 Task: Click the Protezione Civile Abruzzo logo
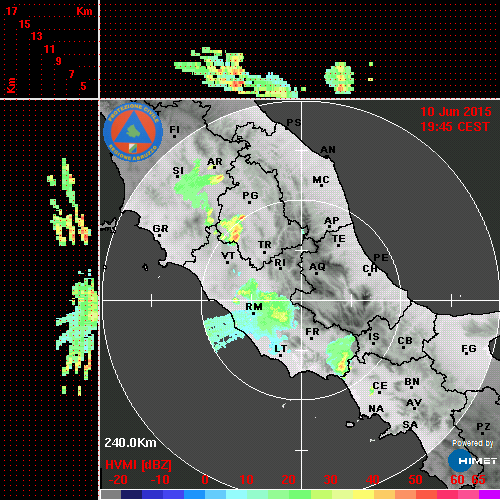click(133, 132)
